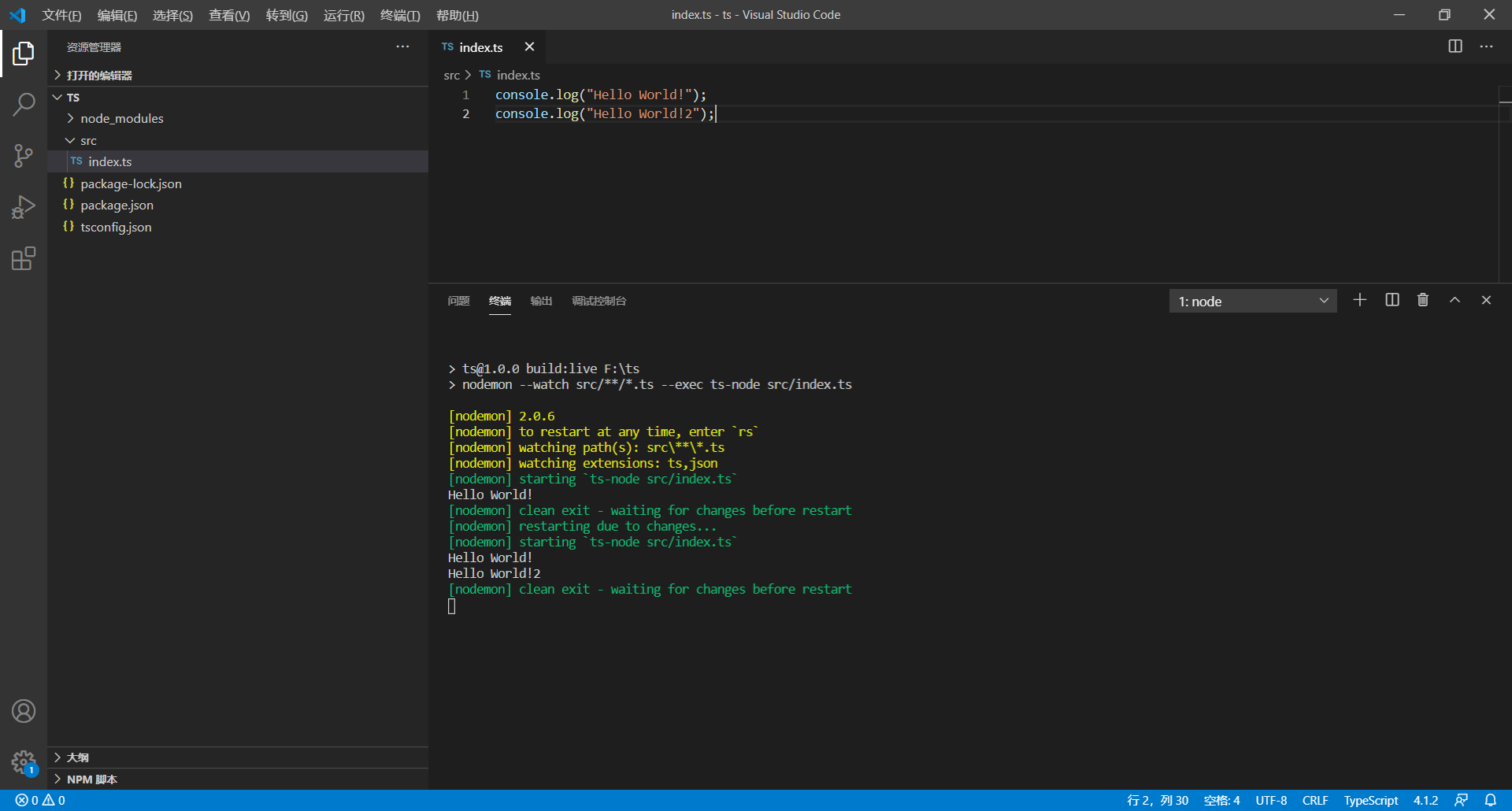Click CRLF line ending selector
The image size is (1512, 811).
(x=1315, y=800)
